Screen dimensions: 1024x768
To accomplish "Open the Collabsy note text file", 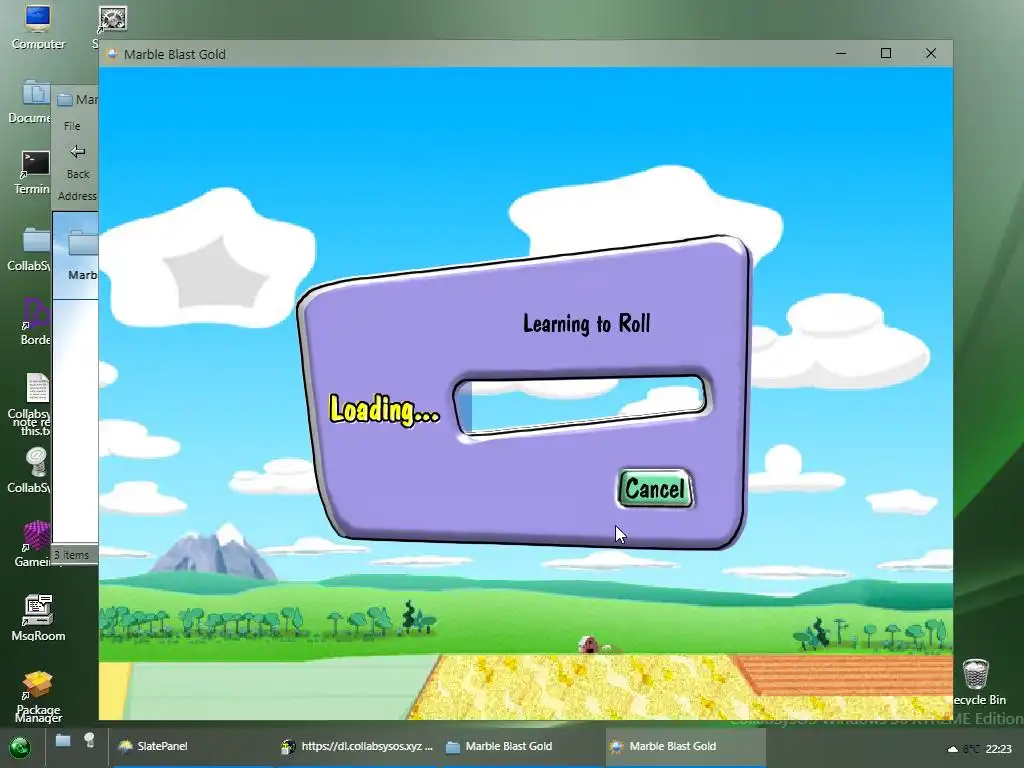I will (x=31, y=404).
